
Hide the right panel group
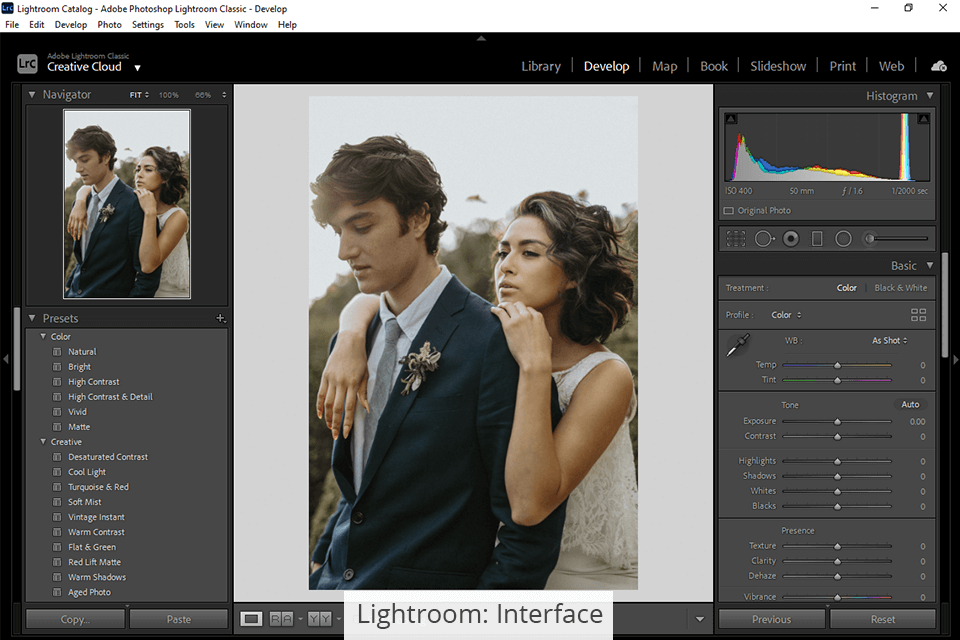click(955, 360)
